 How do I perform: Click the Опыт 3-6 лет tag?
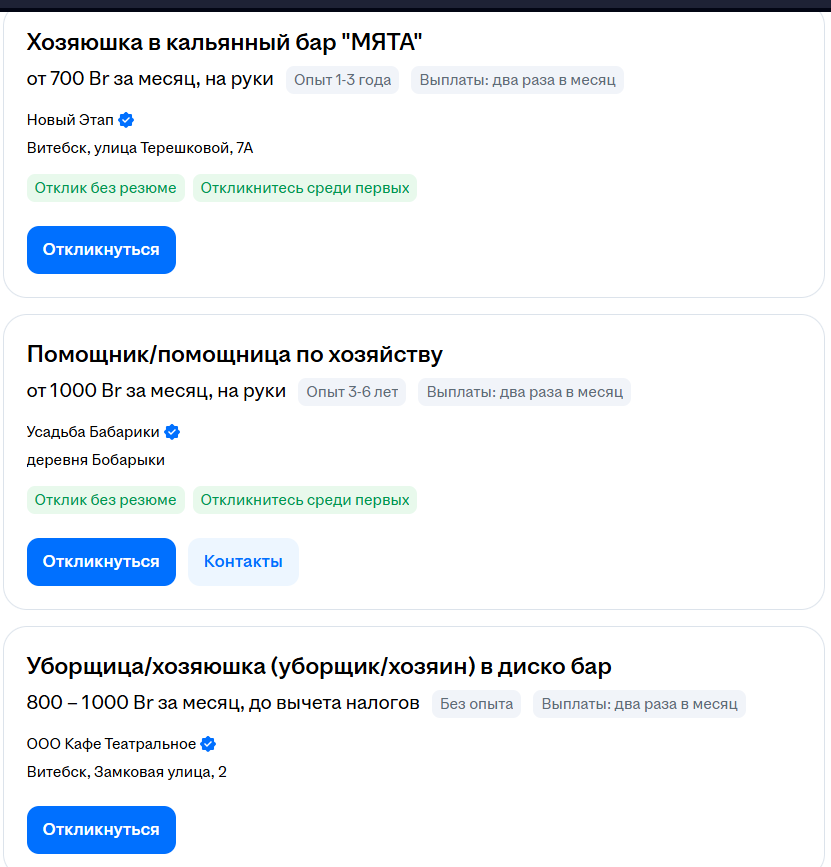[352, 392]
